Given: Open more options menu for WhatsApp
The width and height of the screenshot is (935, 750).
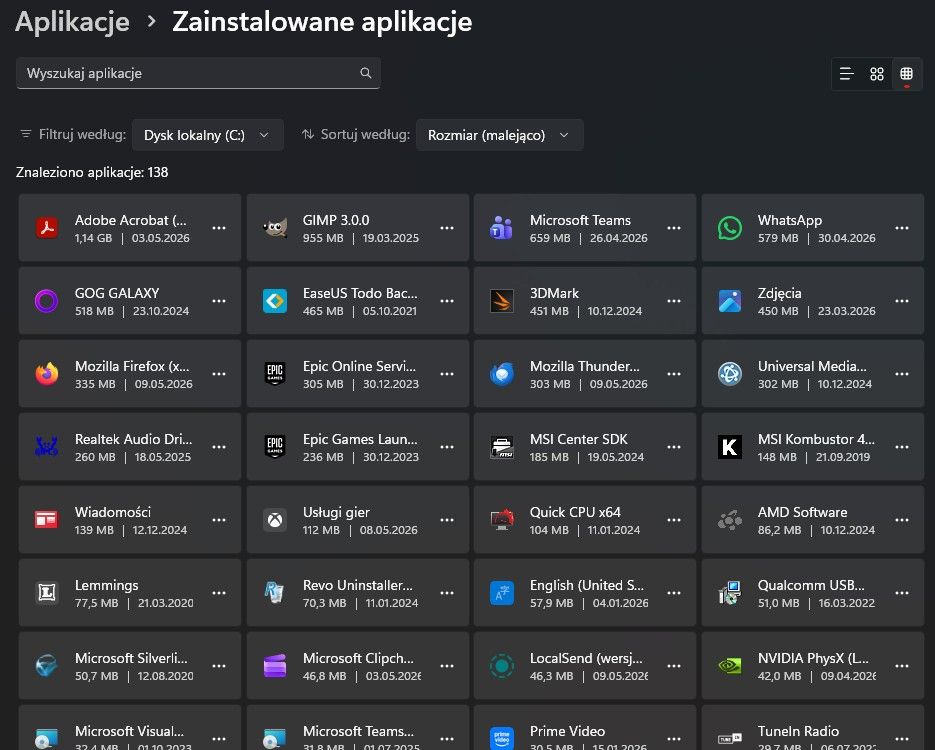Looking at the screenshot, I should 902,228.
